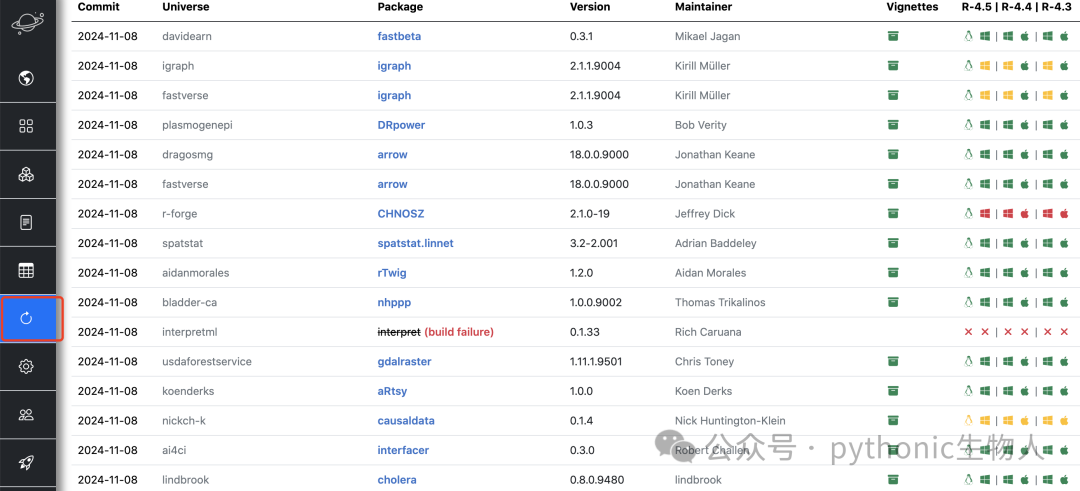Click first red X in interpret row
The height and width of the screenshot is (491, 1080).
coord(968,332)
